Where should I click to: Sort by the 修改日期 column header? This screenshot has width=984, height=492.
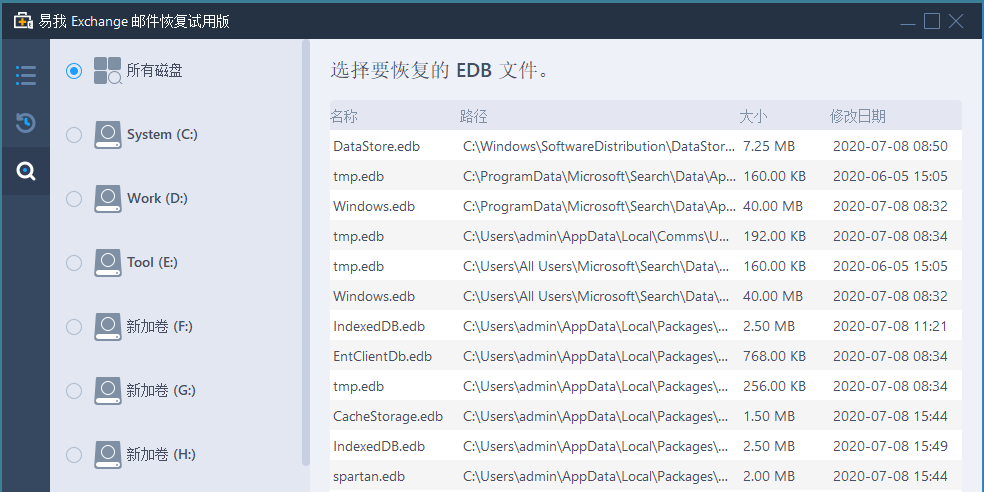coord(858,116)
